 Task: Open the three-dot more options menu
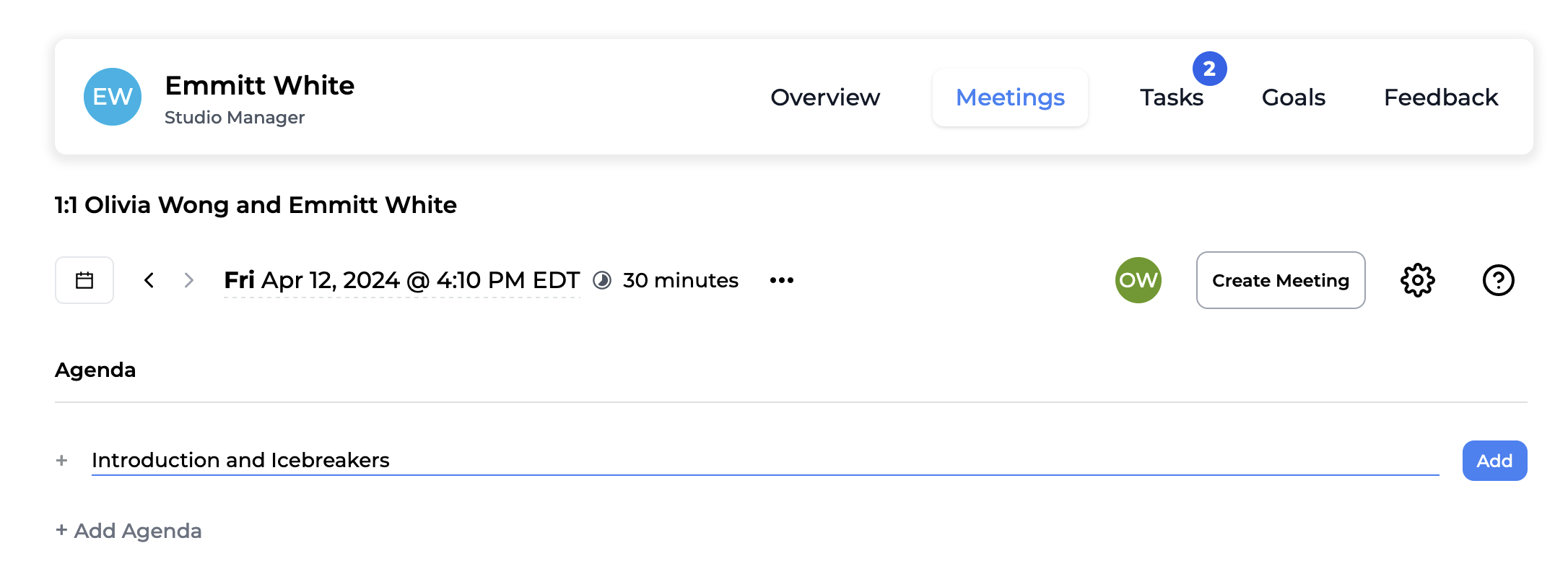781,280
